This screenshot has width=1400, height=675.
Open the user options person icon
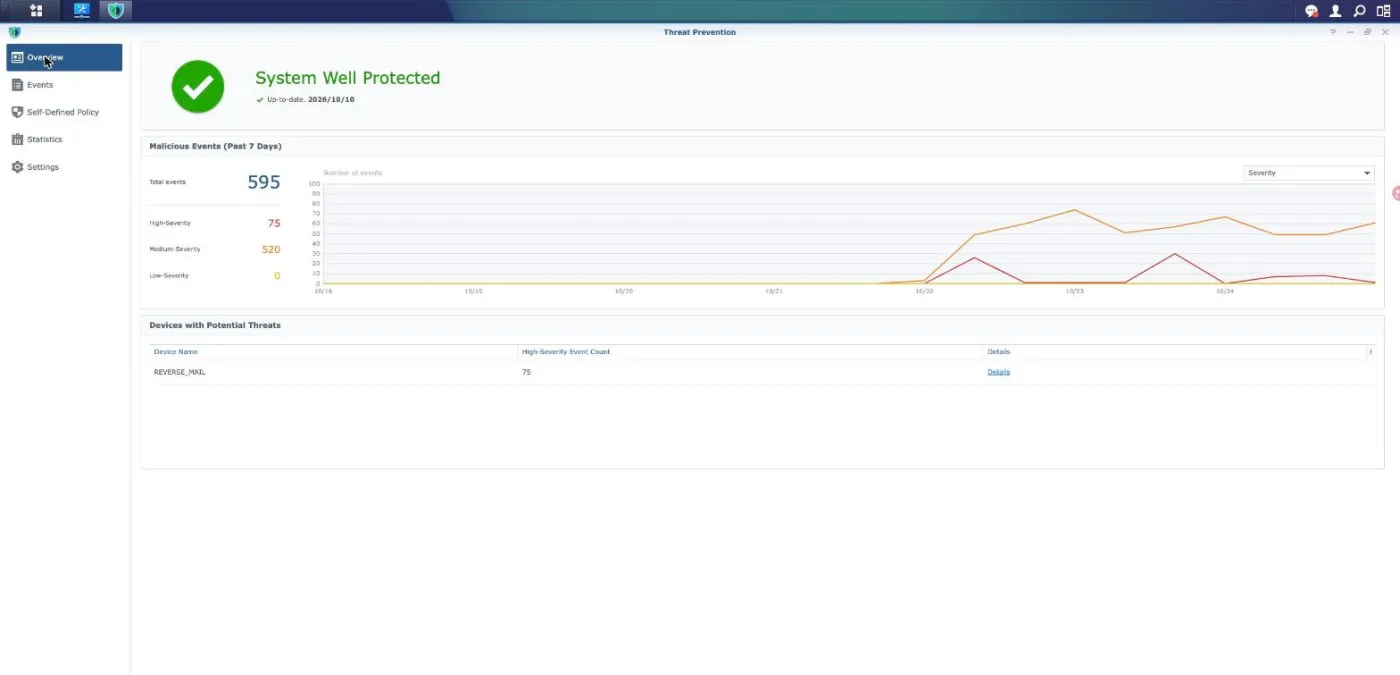(1335, 11)
